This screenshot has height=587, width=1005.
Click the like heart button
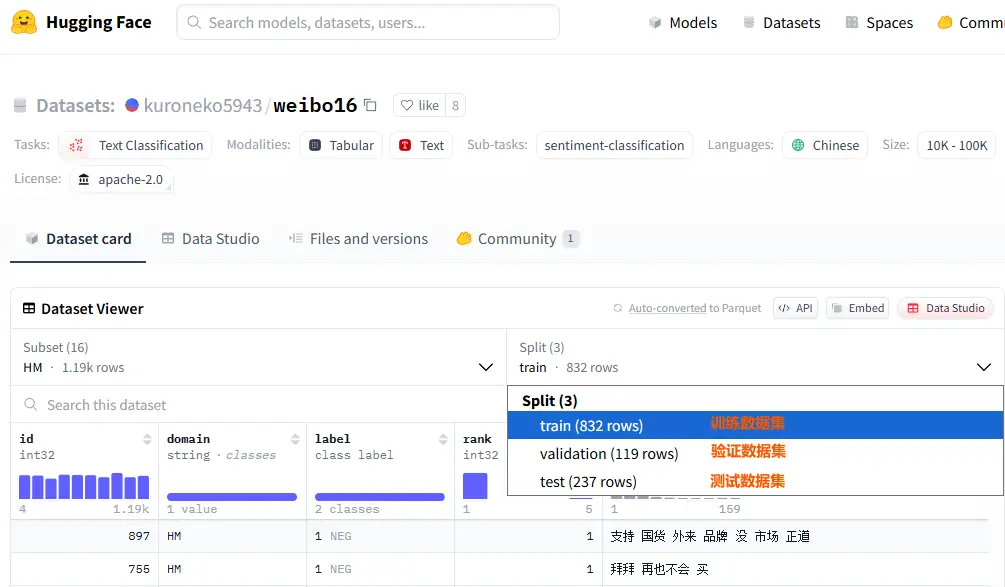418,105
